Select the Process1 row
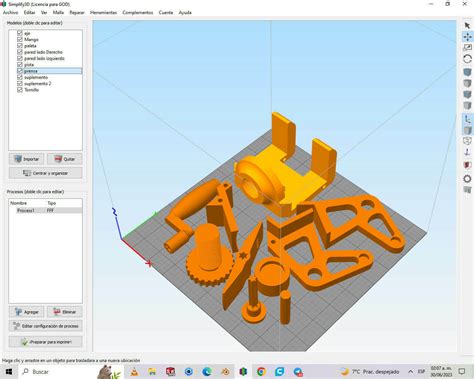Viewport: 474px width, 379px height. pyautogui.click(x=45, y=210)
